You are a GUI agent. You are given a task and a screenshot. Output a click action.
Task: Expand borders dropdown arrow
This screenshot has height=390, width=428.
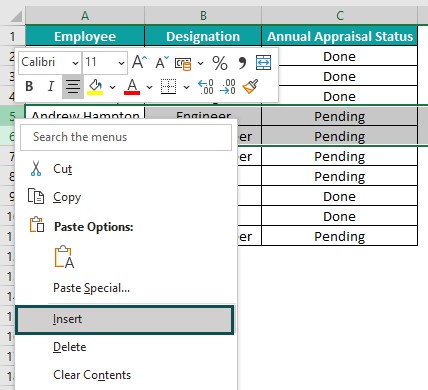click(186, 87)
